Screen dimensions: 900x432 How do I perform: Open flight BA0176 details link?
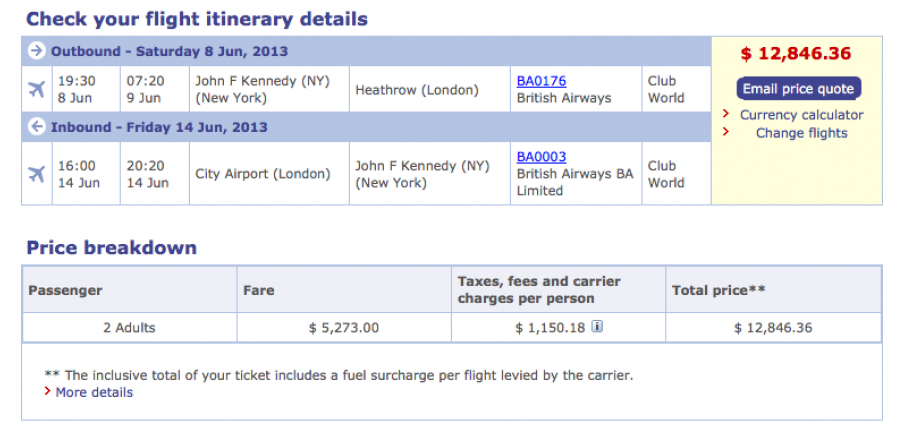click(541, 81)
